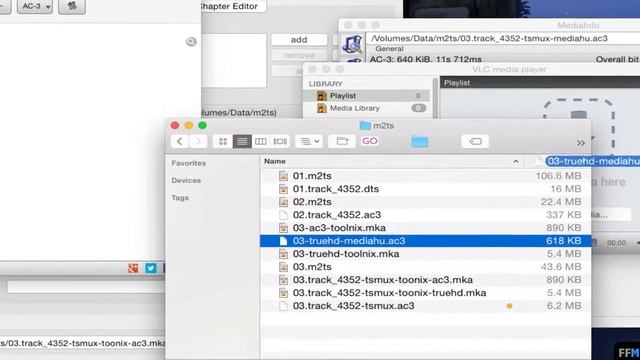The width and height of the screenshot is (640, 360).
Task: Create new folder from Finder toolbar
Action: [342, 141]
